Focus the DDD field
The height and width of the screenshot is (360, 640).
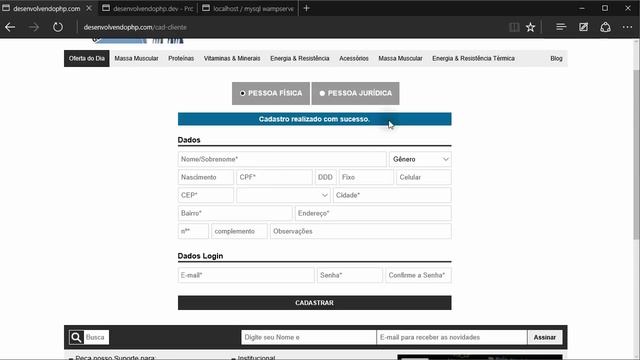326,177
